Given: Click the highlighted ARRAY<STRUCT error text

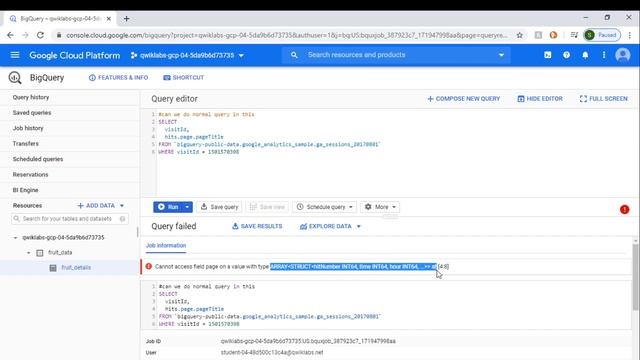Looking at the screenshot, I should pos(353,267).
